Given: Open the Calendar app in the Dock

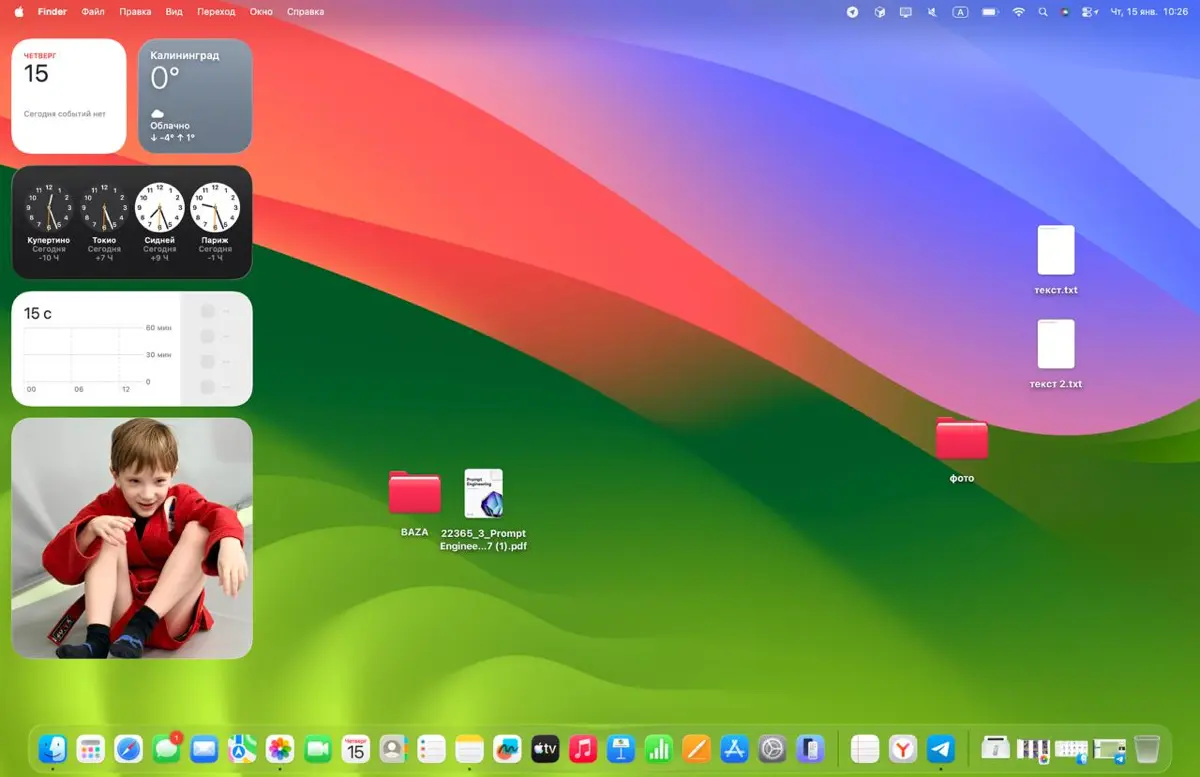Looking at the screenshot, I should (356, 748).
